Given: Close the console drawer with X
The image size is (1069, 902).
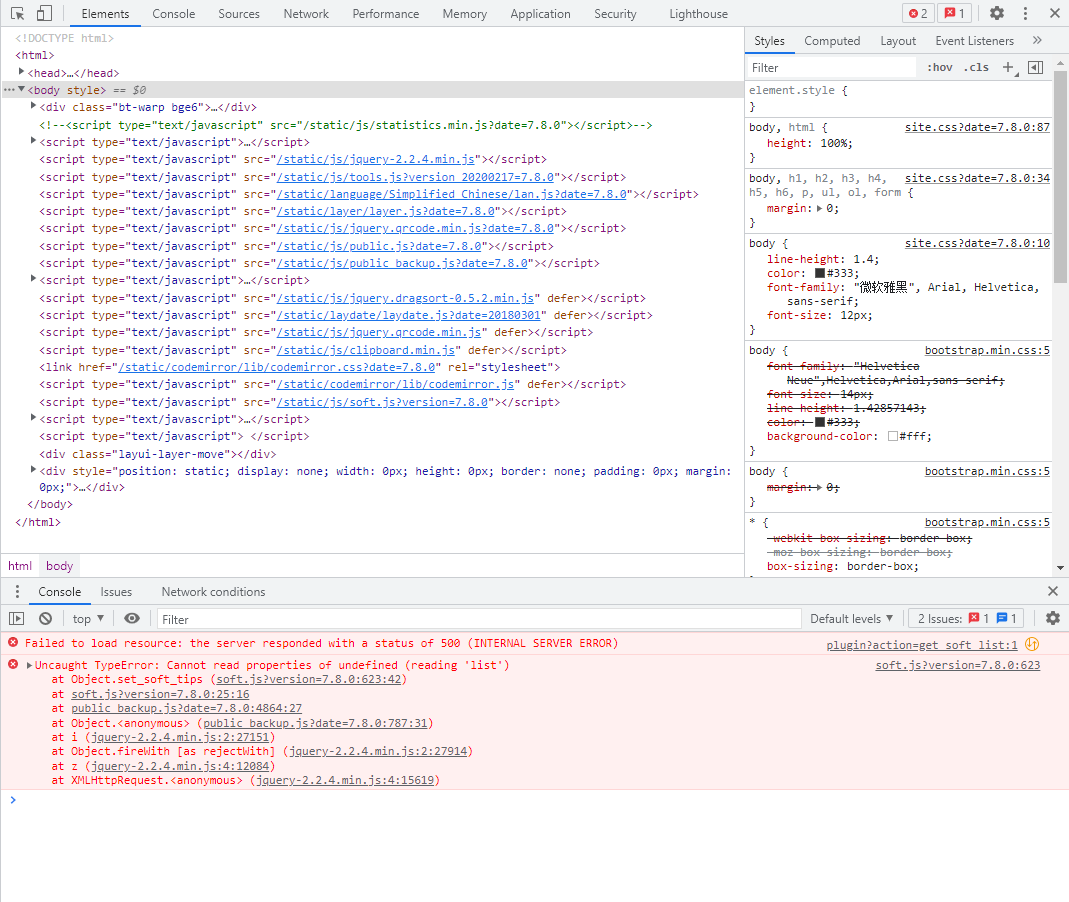Looking at the screenshot, I should [x=1053, y=591].
